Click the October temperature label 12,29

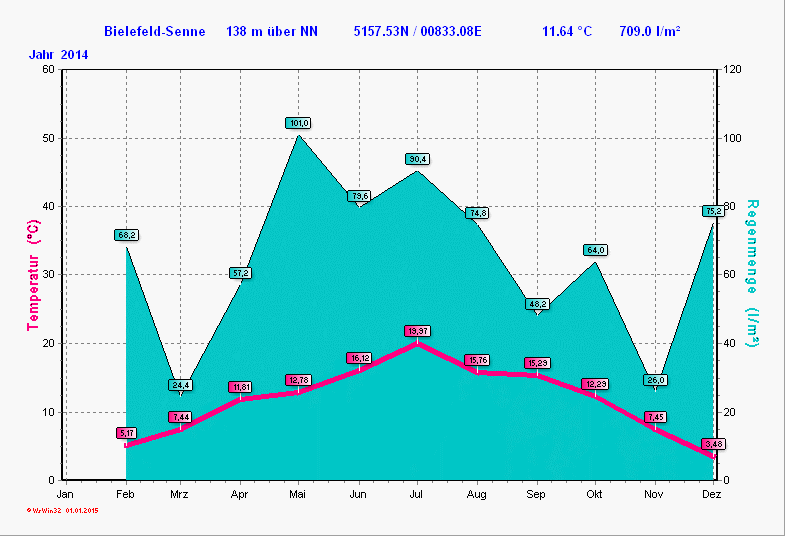pyautogui.click(x=595, y=384)
